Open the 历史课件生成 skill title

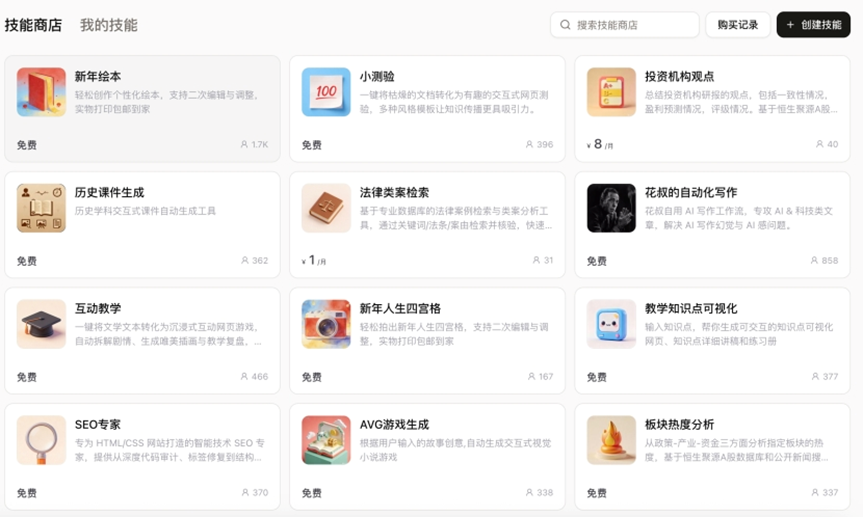click(110, 193)
